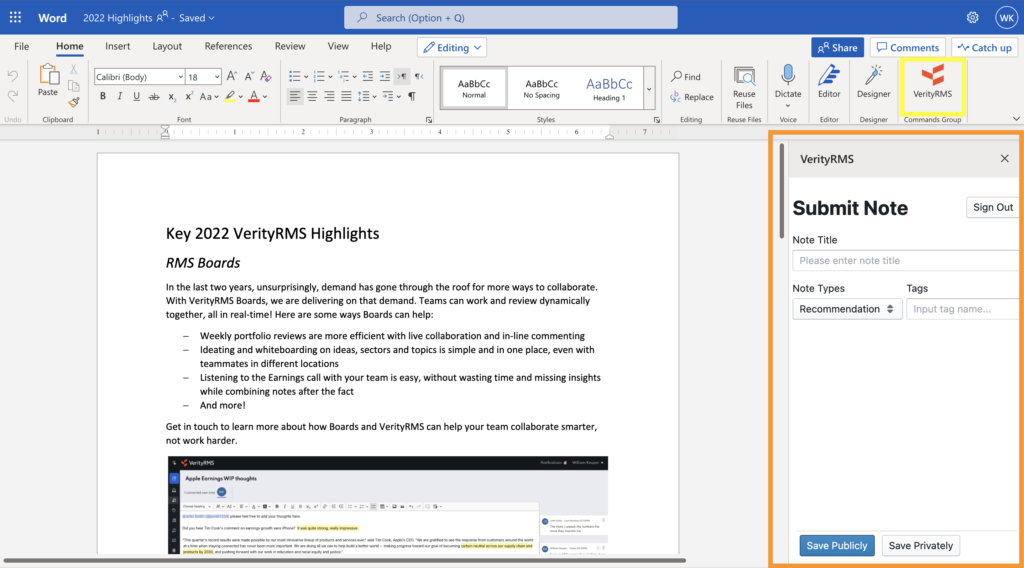Click Save Privately

[x=920, y=546]
